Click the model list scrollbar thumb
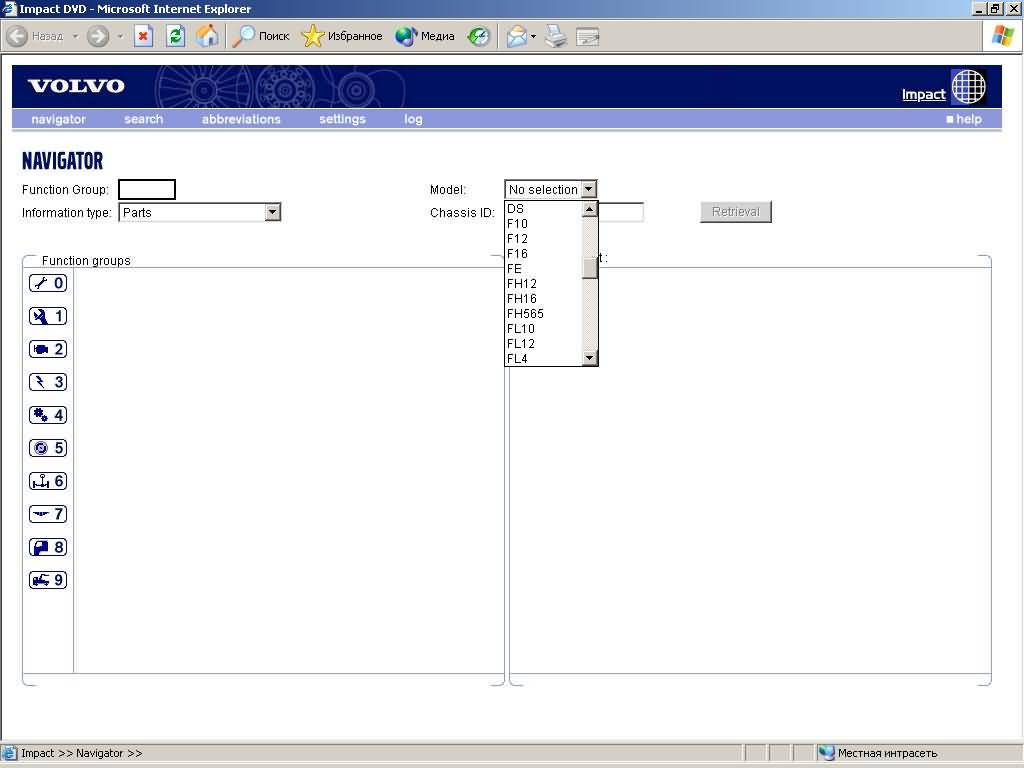 589,268
